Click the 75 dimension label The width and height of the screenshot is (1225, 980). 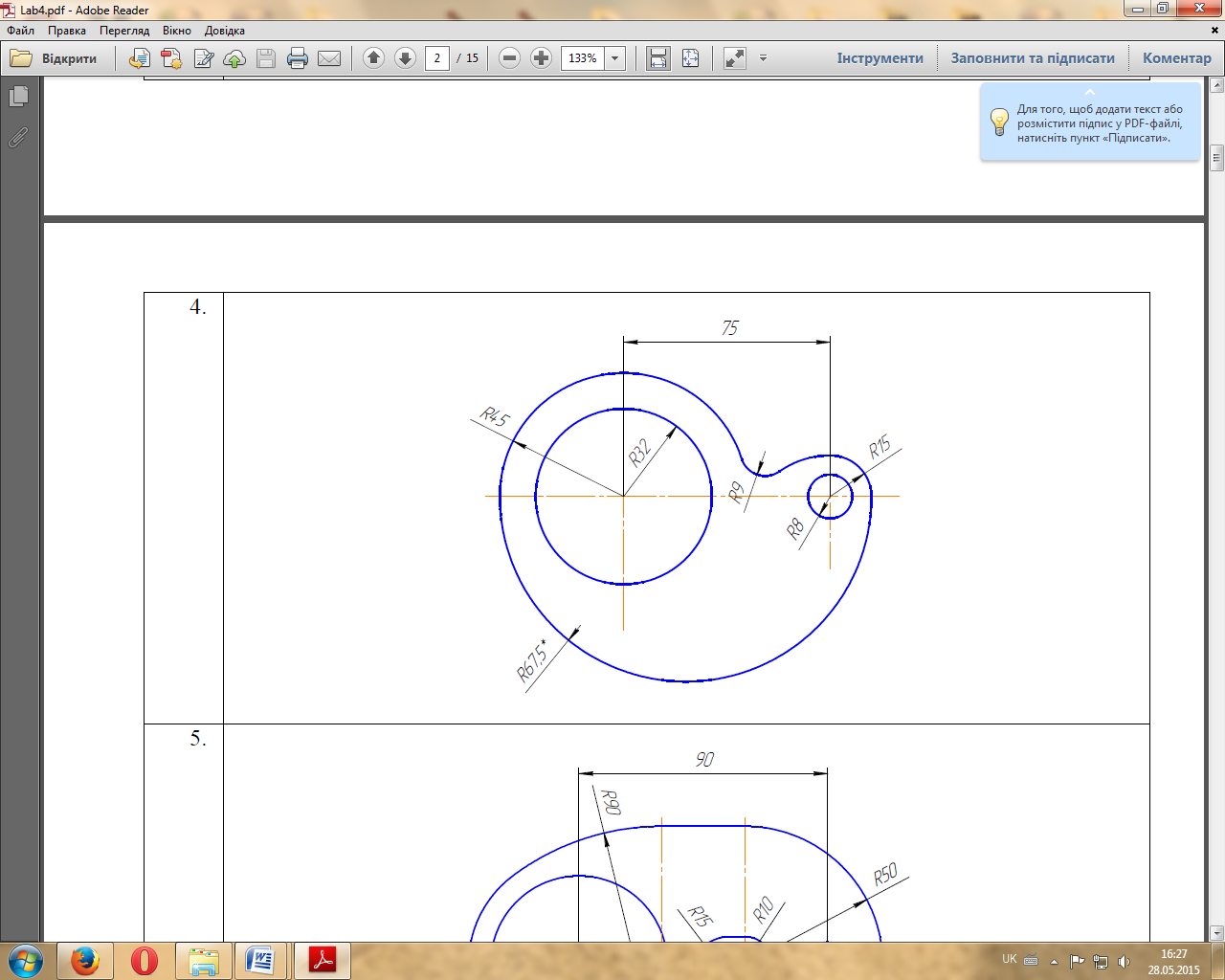[729, 328]
